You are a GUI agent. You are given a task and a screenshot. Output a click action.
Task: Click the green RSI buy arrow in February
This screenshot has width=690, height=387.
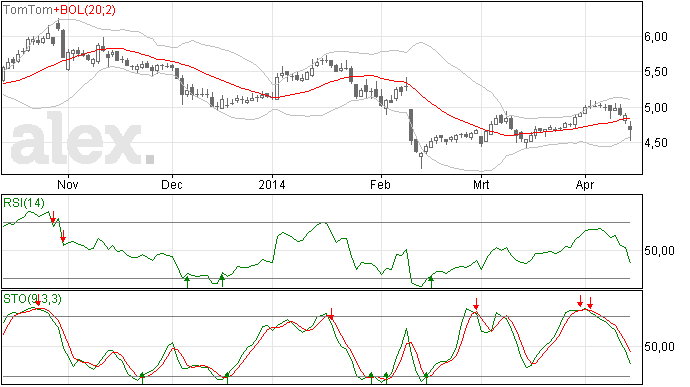coord(431,282)
